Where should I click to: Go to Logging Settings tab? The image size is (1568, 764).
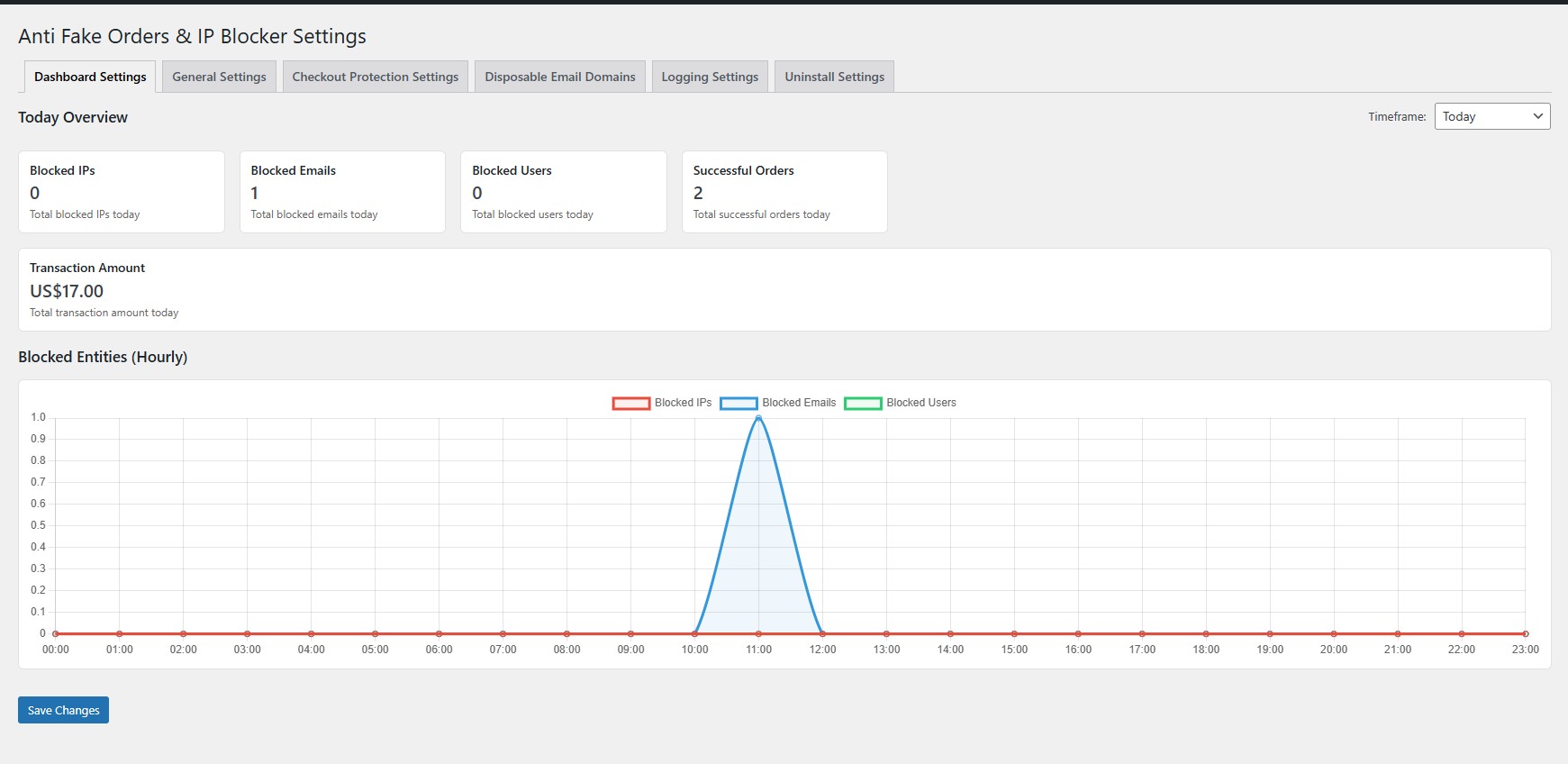[710, 77]
